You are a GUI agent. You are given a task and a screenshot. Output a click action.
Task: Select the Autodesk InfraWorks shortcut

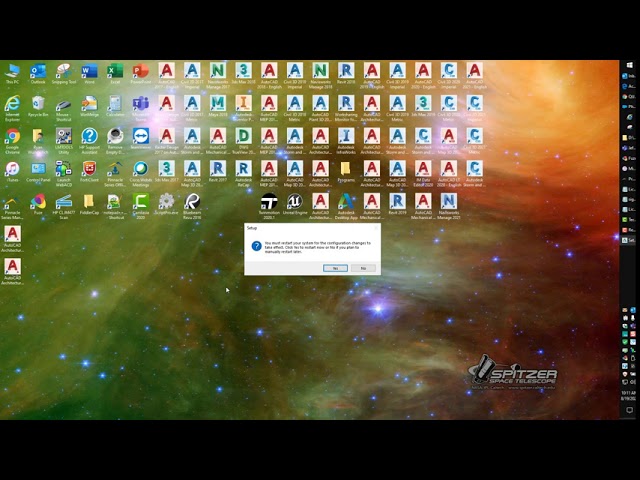click(x=346, y=141)
